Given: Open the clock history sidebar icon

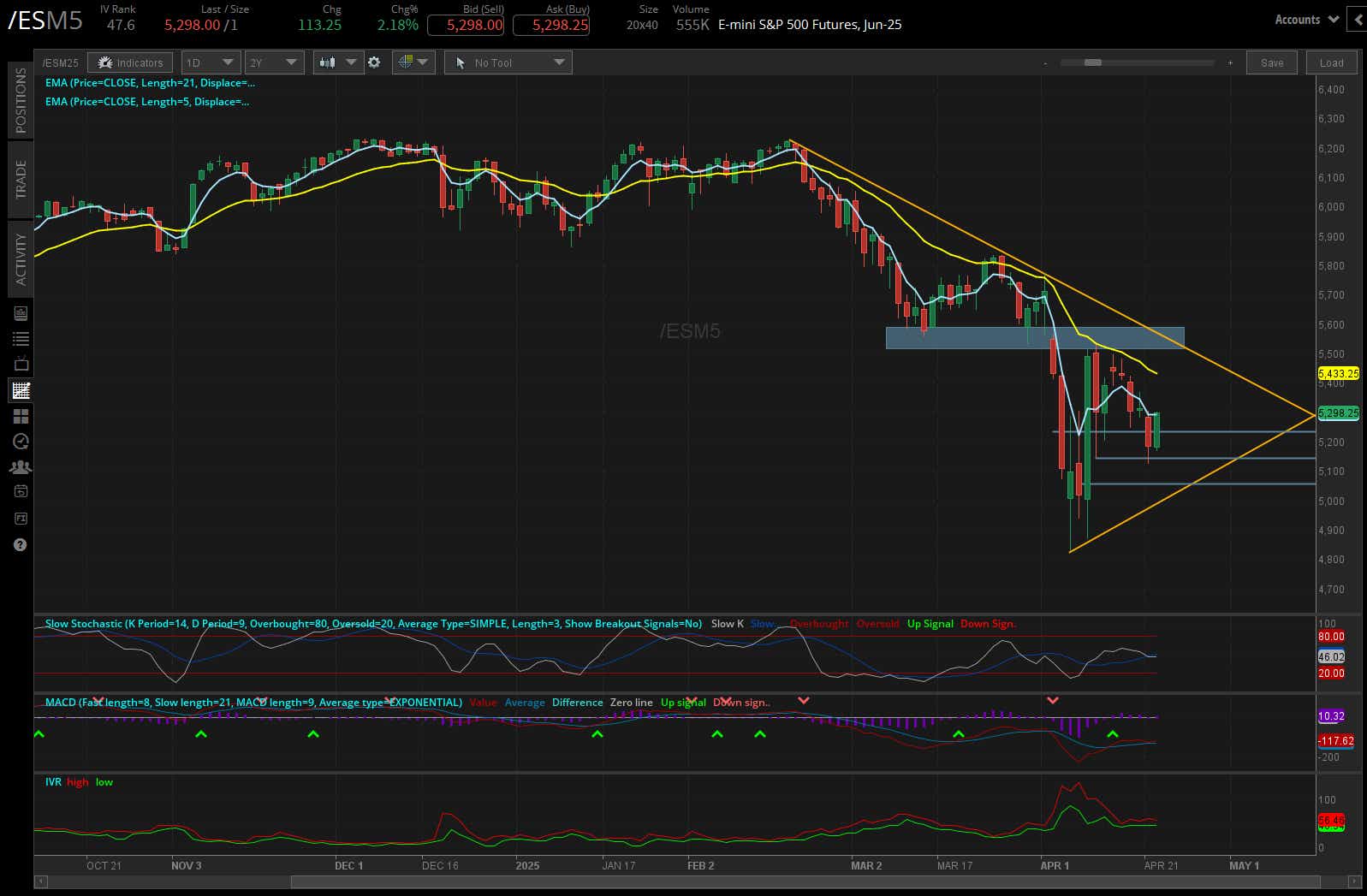Looking at the screenshot, I should 21,442.
